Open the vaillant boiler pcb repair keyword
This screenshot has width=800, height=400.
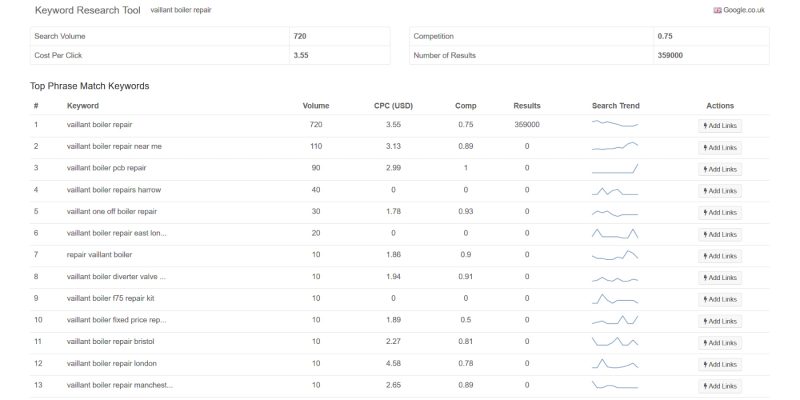106,168
